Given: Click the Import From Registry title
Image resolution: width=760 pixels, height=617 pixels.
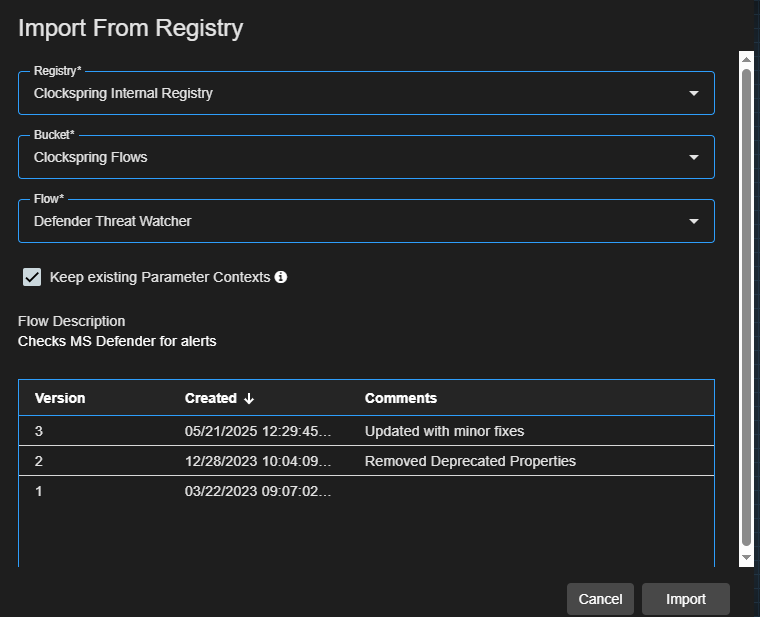Looking at the screenshot, I should point(130,28).
